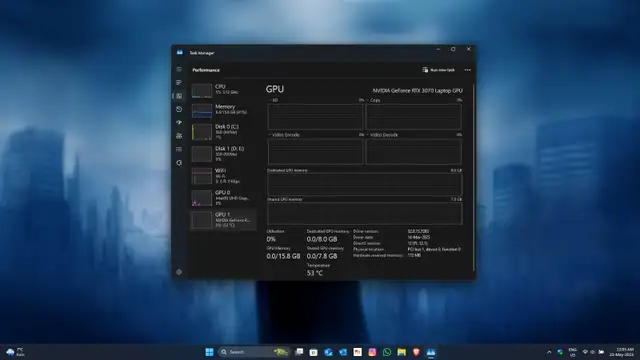Show hidden system tray icons

549,352
